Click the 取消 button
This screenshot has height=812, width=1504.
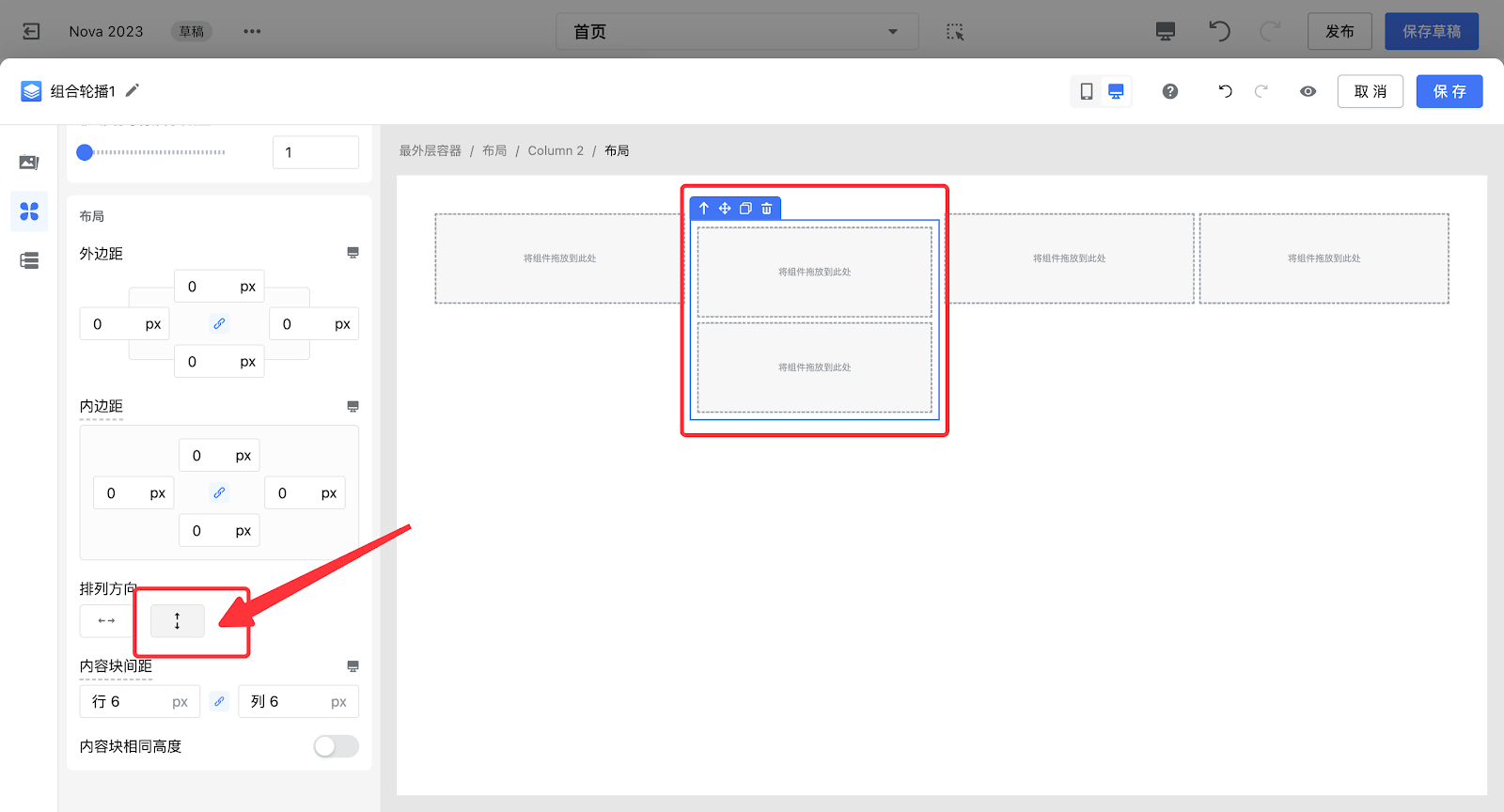tap(1370, 91)
